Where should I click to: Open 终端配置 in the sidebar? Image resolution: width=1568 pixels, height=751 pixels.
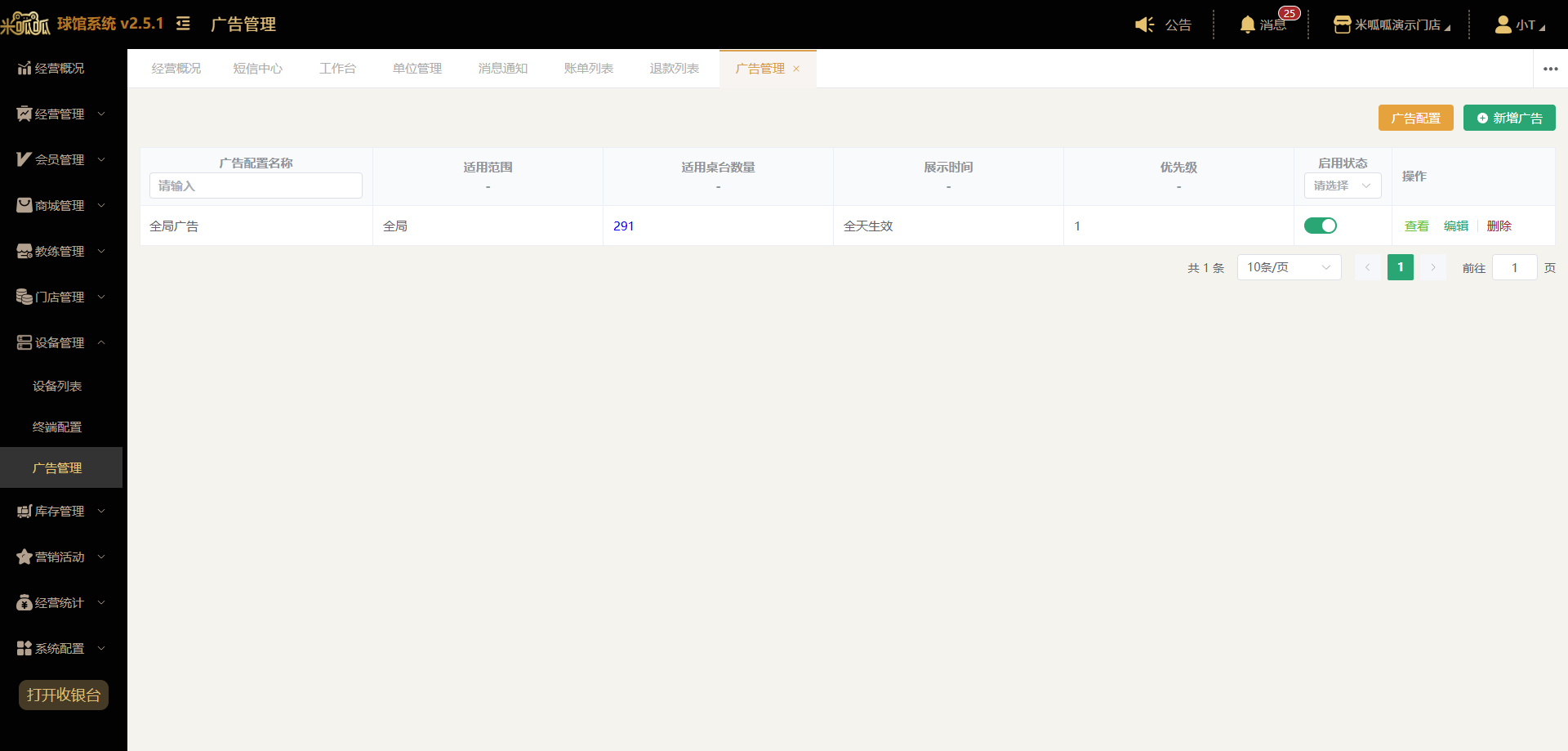[x=57, y=427]
